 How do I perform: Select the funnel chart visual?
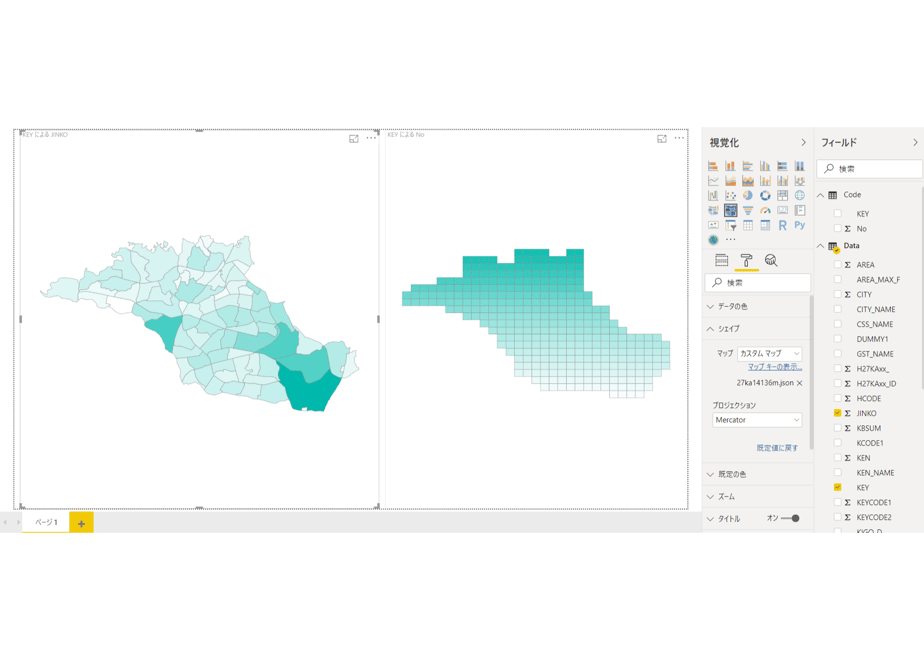tap(748, 210)
